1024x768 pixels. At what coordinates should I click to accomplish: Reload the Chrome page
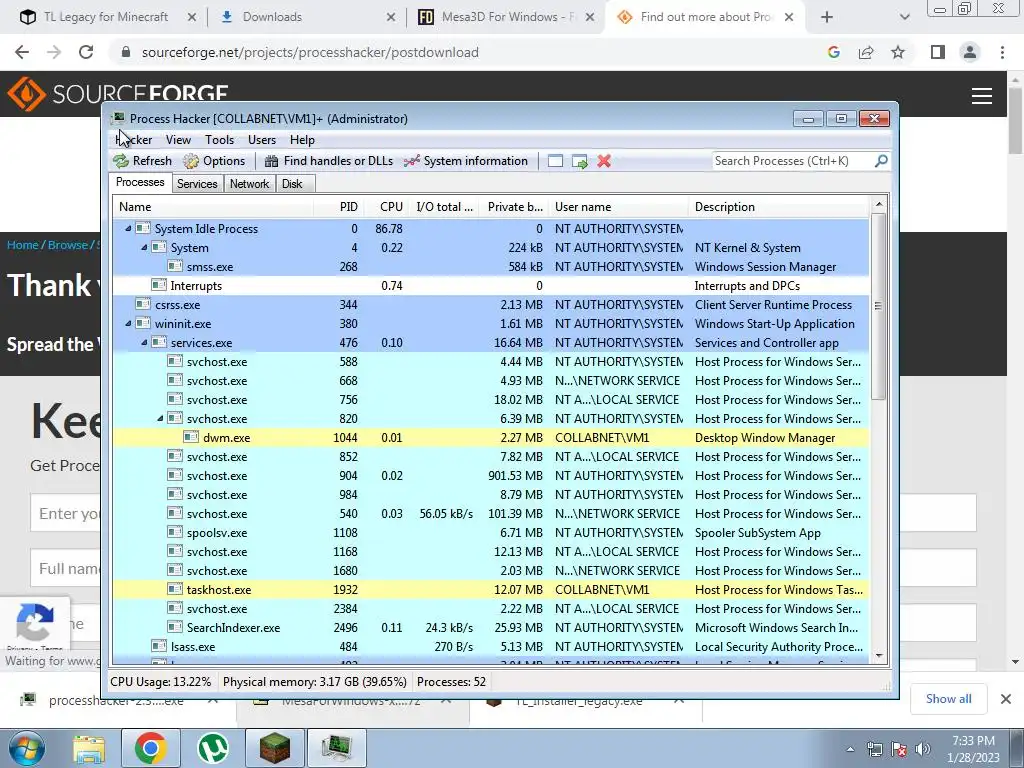[86, 52]
